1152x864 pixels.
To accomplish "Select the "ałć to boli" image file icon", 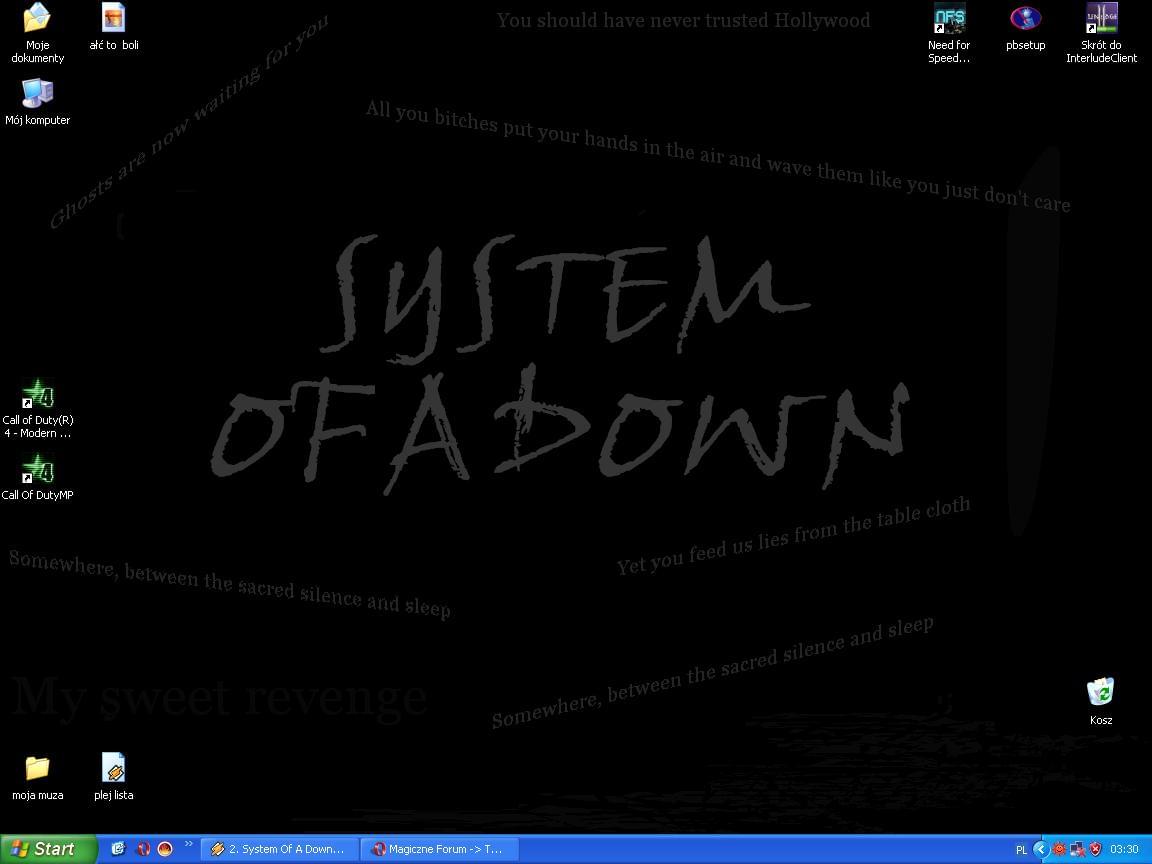I will [x=114, y=26].
